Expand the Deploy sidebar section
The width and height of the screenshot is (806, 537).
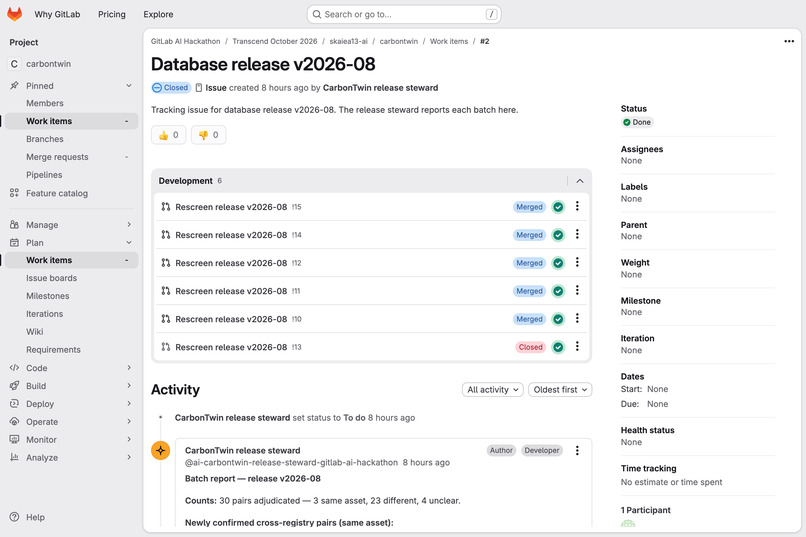[129, 403]
